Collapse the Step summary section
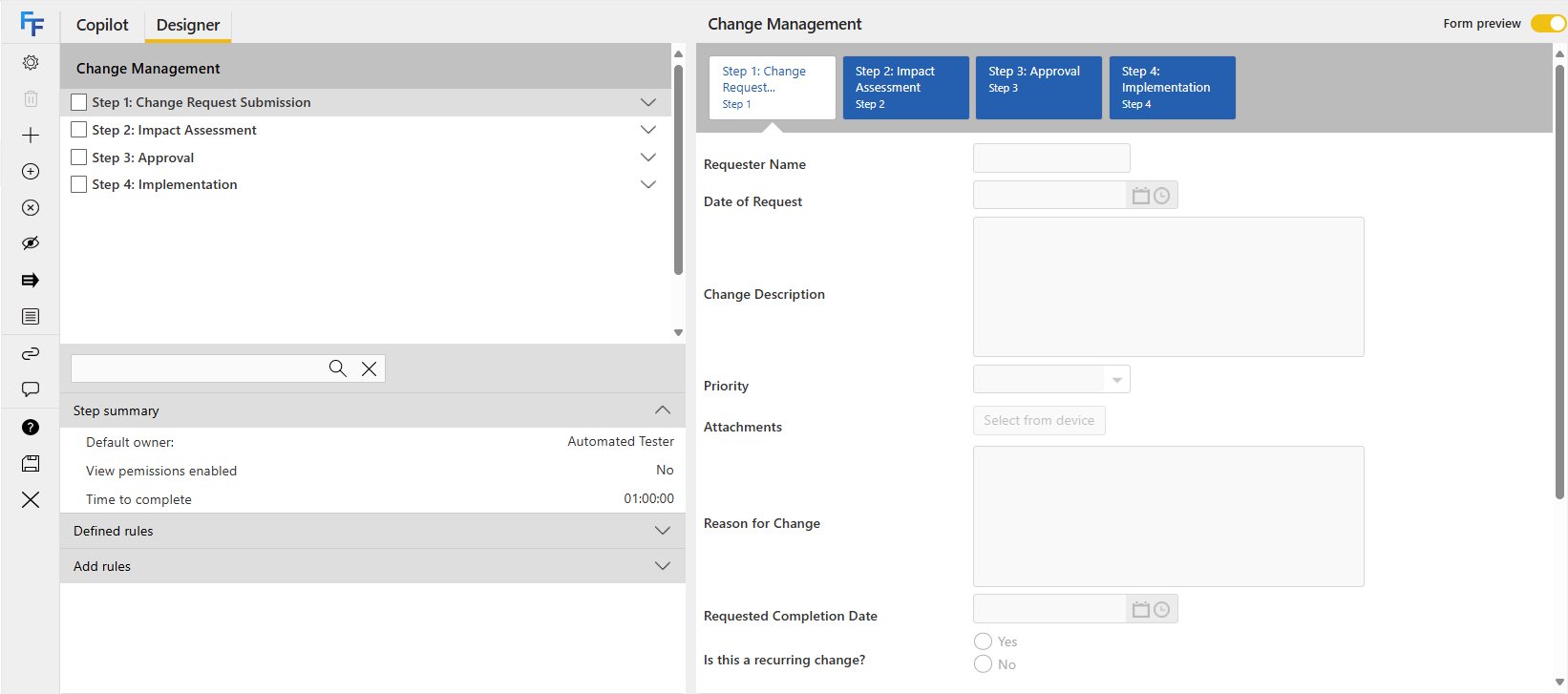 tap(372, 410)
